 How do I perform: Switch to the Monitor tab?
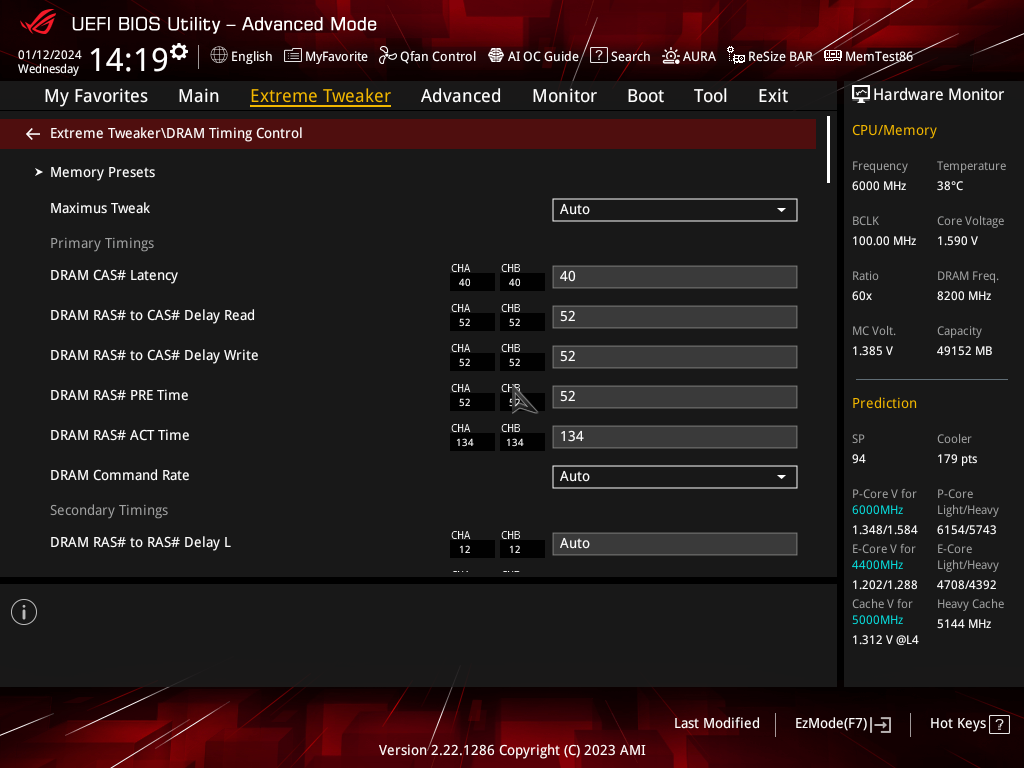click(564, 96)
